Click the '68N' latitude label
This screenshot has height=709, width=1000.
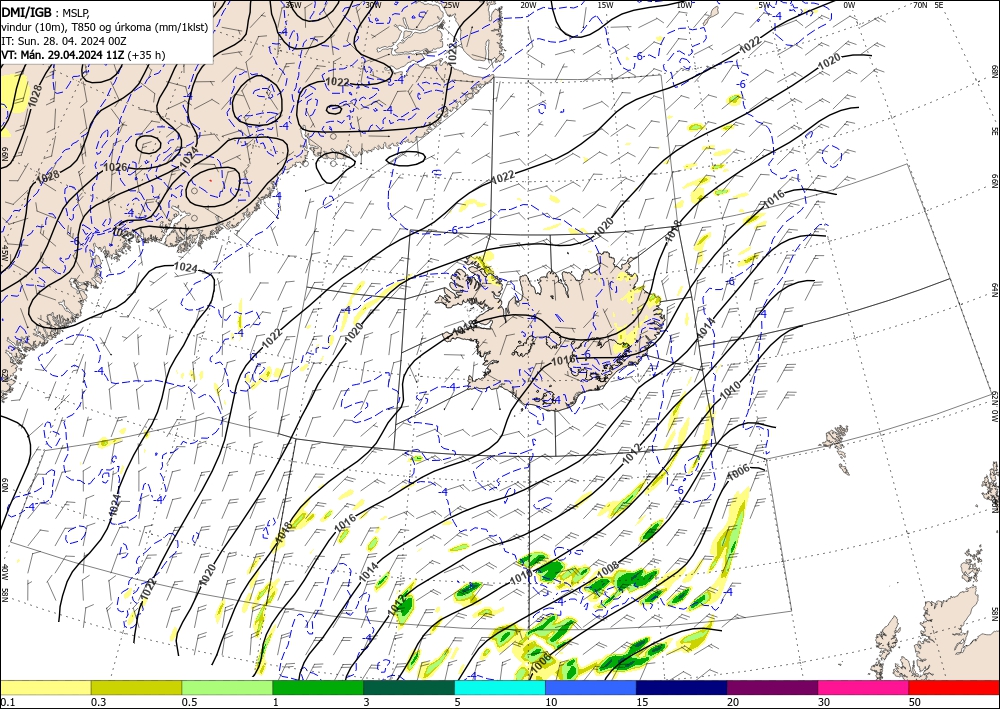point(994,71)
